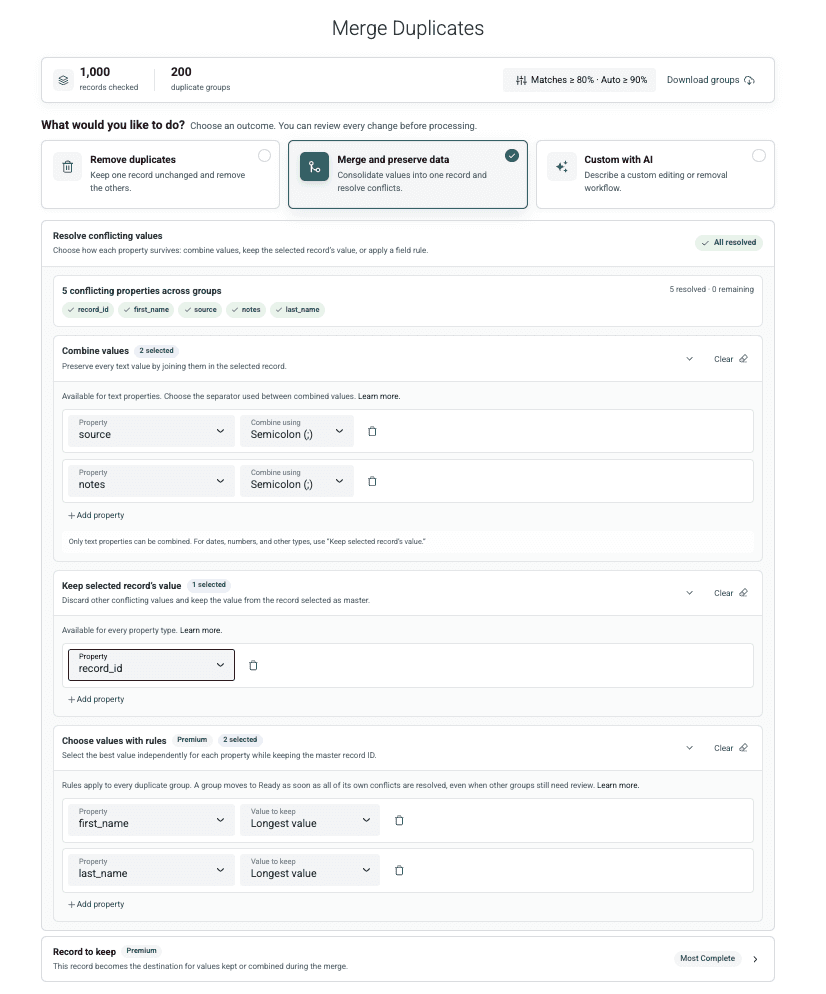This screenshot has width=826, height=994.
Task: Click the Remove duplicates trash icon
Action: [x=68, y=167]
